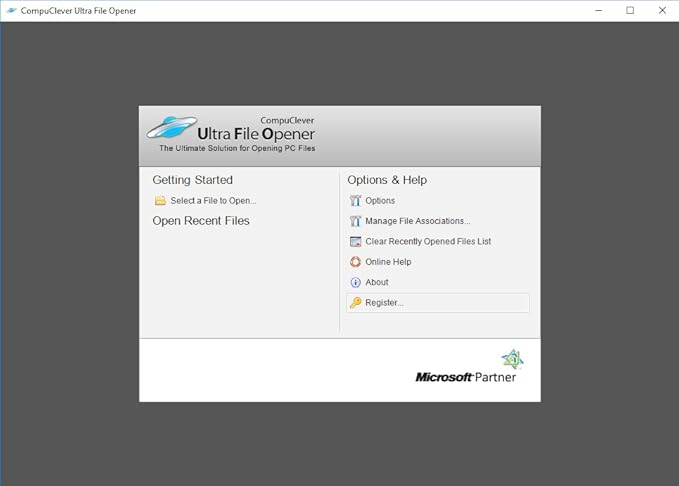Click the golden key icon beside Register
The width and height of the screenshot is (679, 486).
tap(355, 303)
